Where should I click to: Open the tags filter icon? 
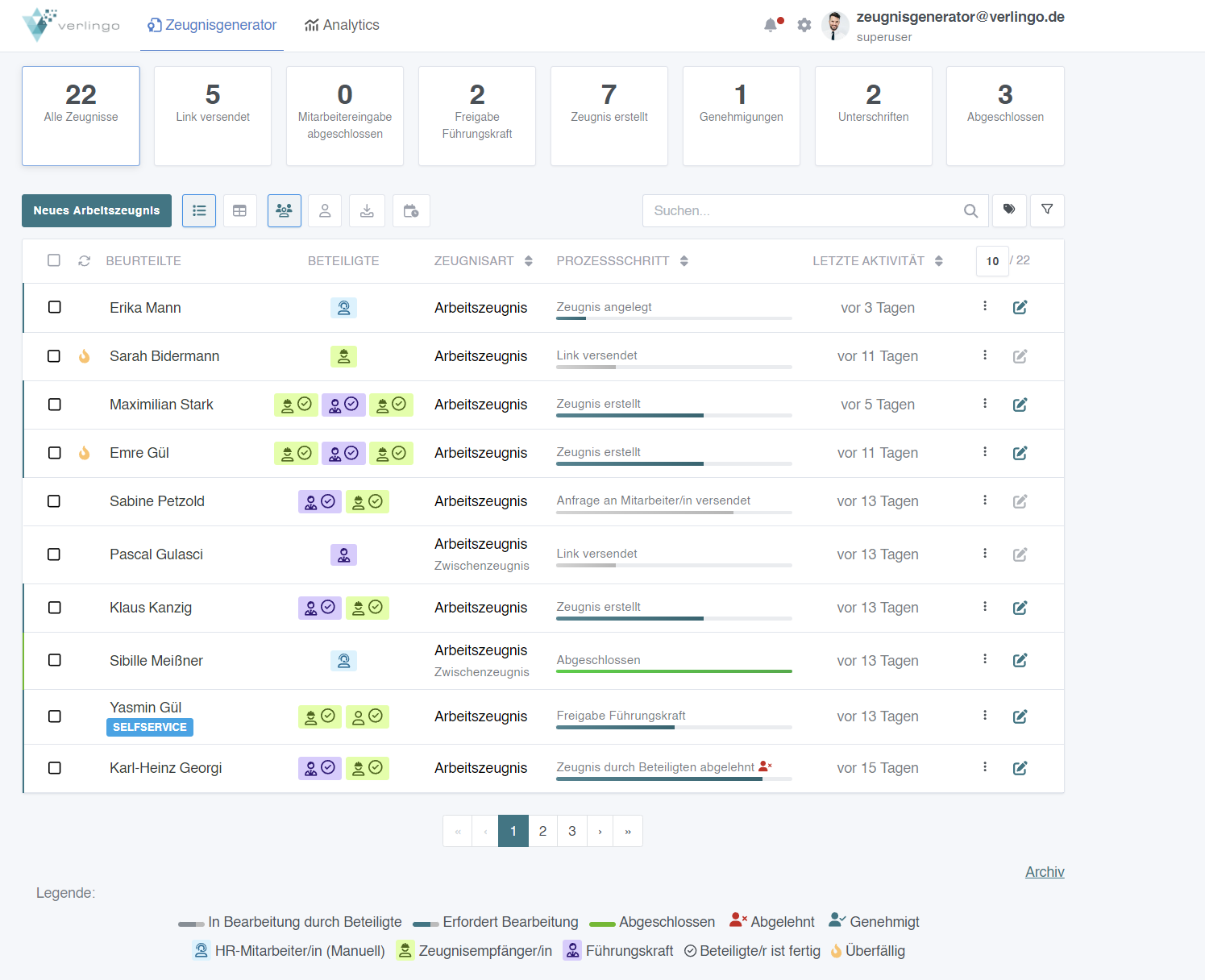pos(1009,210)
